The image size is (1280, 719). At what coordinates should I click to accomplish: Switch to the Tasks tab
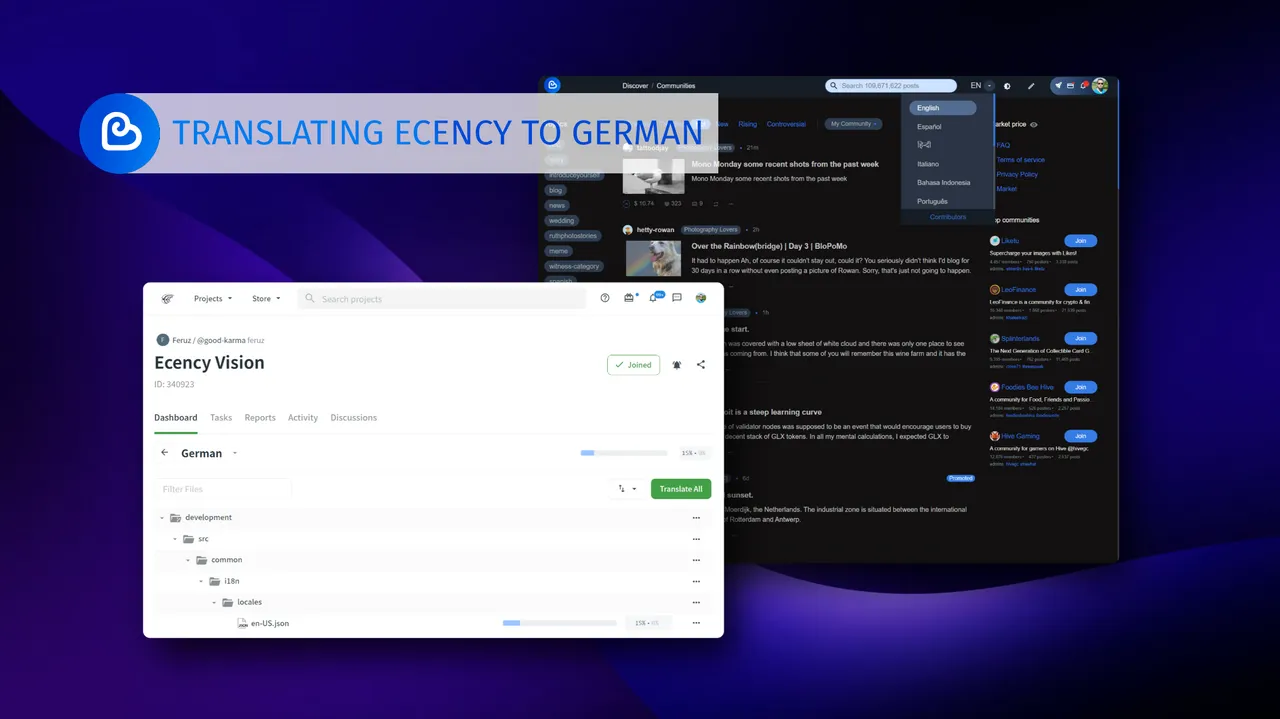click(221, 418)
